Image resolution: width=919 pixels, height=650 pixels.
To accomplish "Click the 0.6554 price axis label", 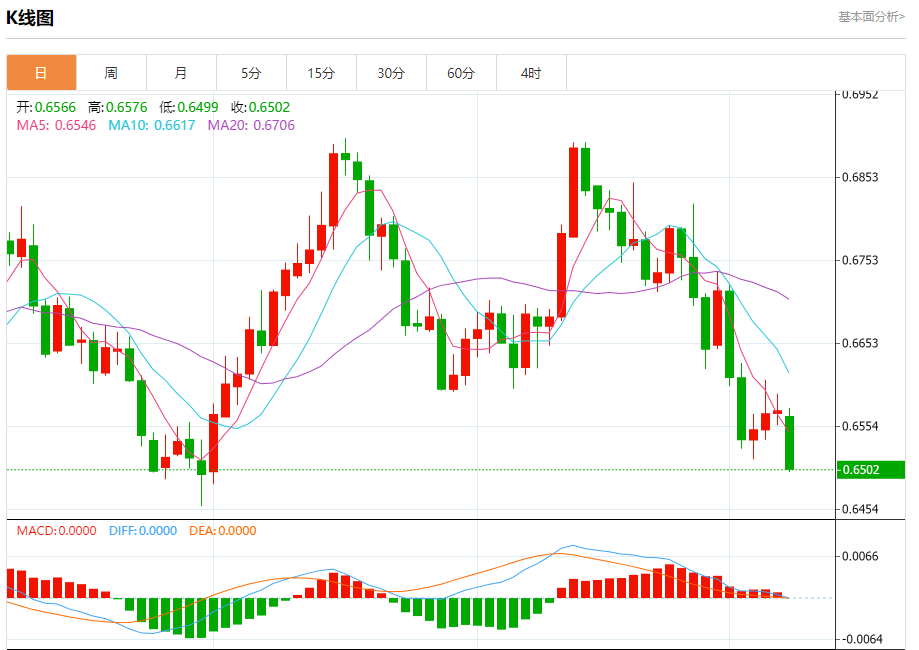I will point(860,426).
